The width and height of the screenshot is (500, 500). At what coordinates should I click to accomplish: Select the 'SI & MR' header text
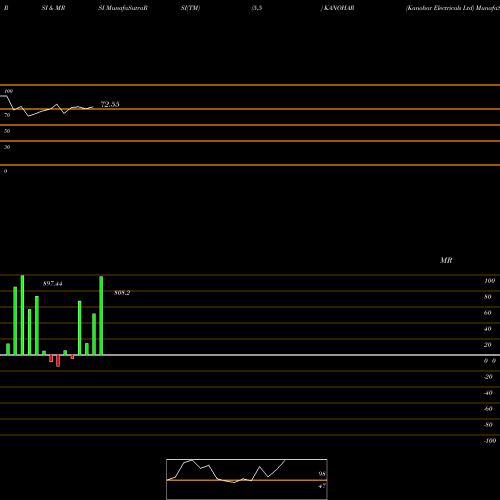(x=53, y=8)
